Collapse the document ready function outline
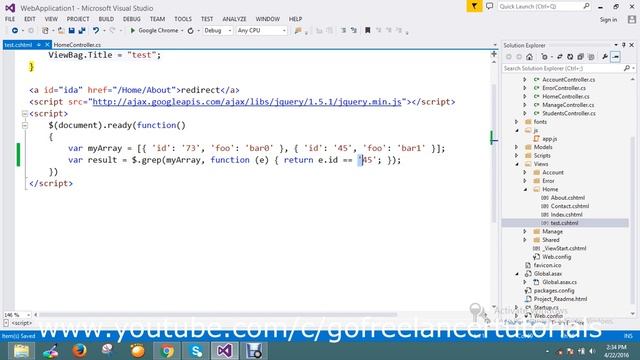Screen dimensions: 640x360 click(25, 125)
